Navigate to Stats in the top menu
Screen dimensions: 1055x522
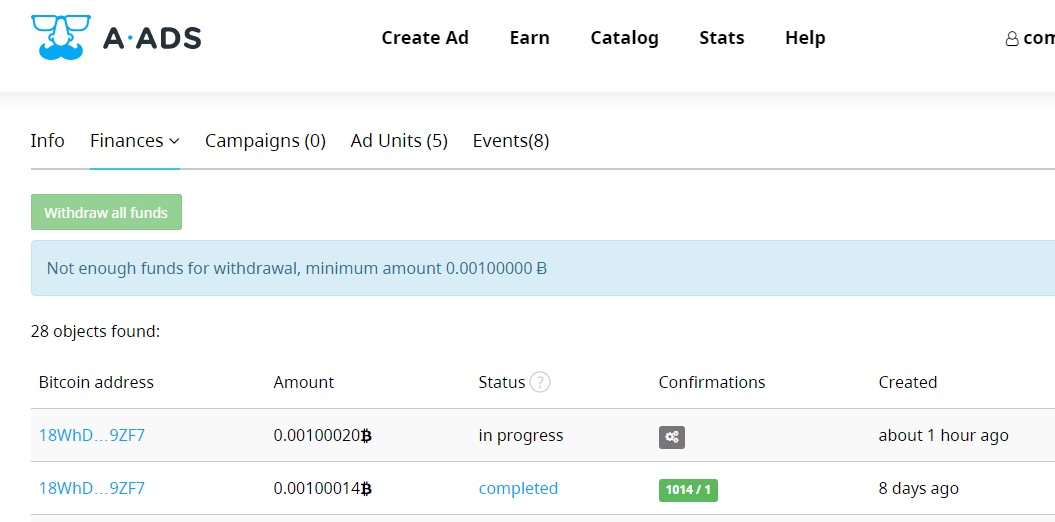click(721, 38)
